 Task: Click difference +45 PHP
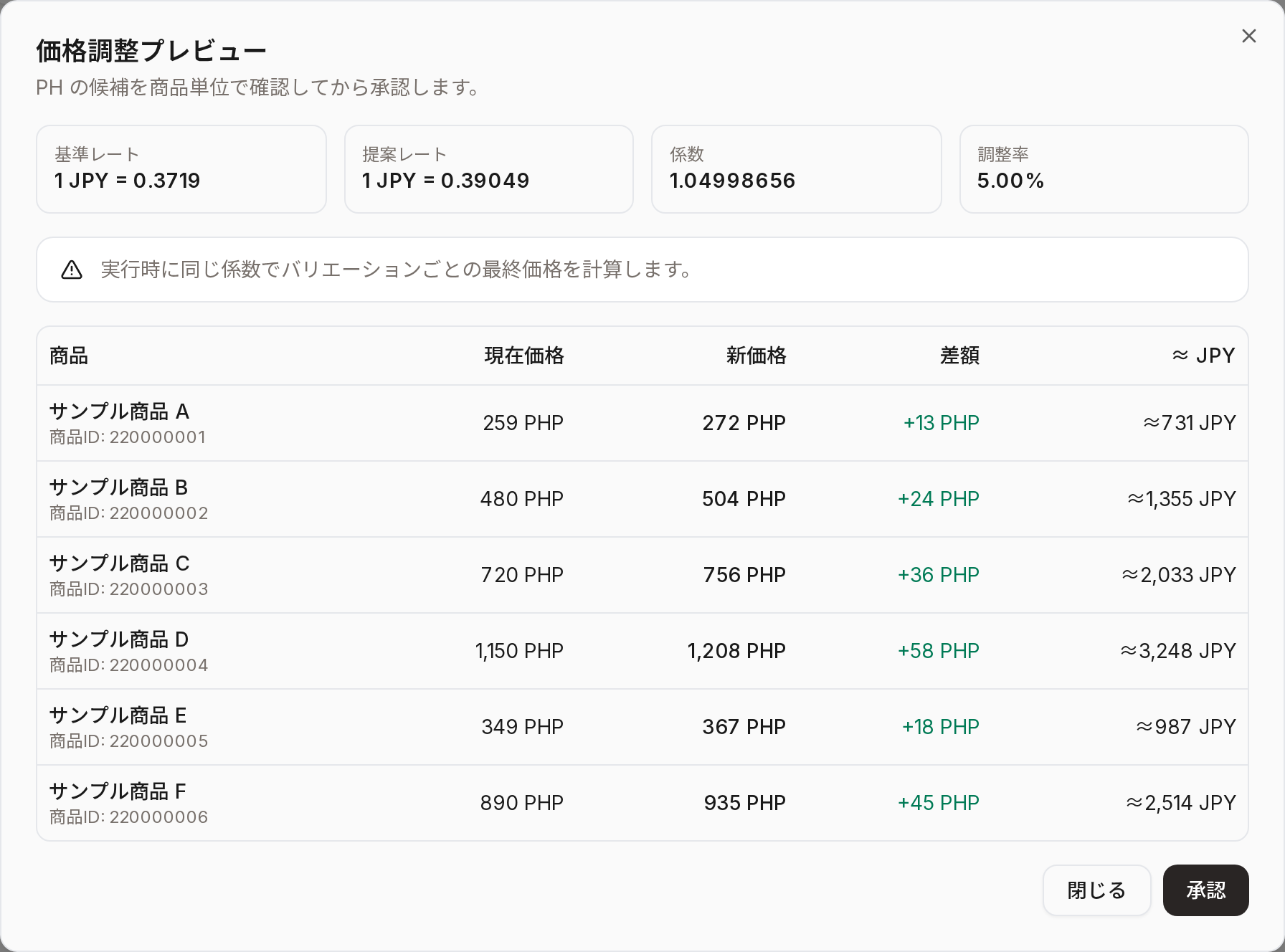click(939, 803)
